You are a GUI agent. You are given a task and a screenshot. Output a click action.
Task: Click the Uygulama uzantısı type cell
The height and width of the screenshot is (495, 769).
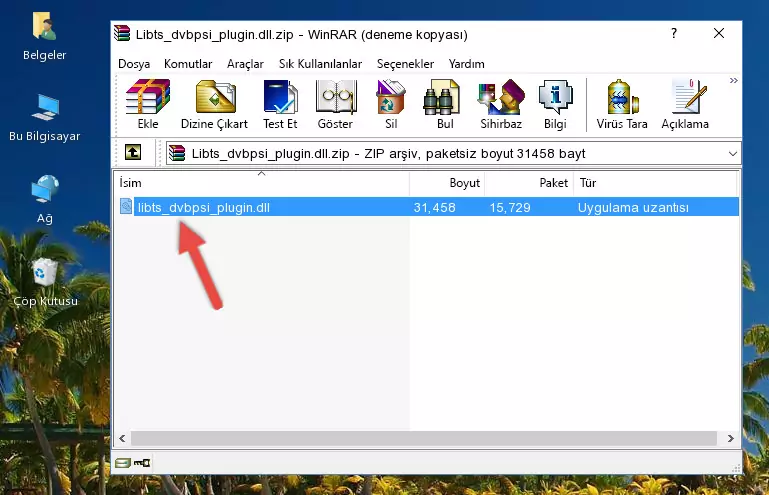pyautogui.click(x=633, y=208)
